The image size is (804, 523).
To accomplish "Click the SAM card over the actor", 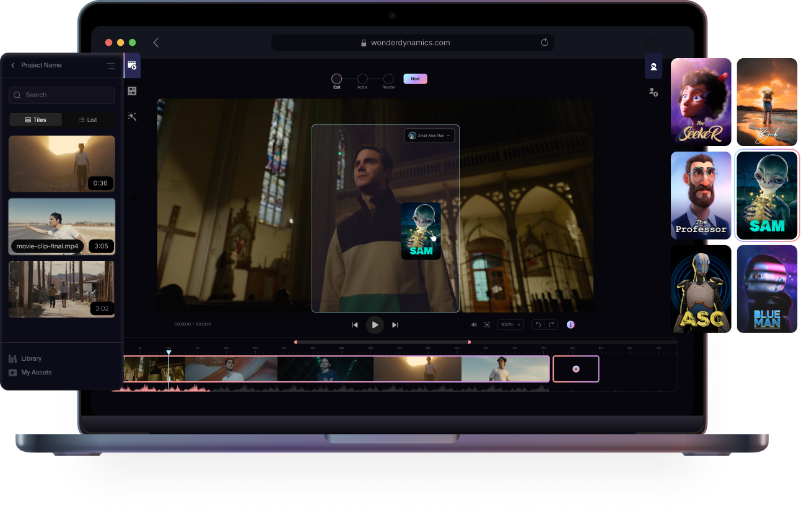I will pos(421,231).
